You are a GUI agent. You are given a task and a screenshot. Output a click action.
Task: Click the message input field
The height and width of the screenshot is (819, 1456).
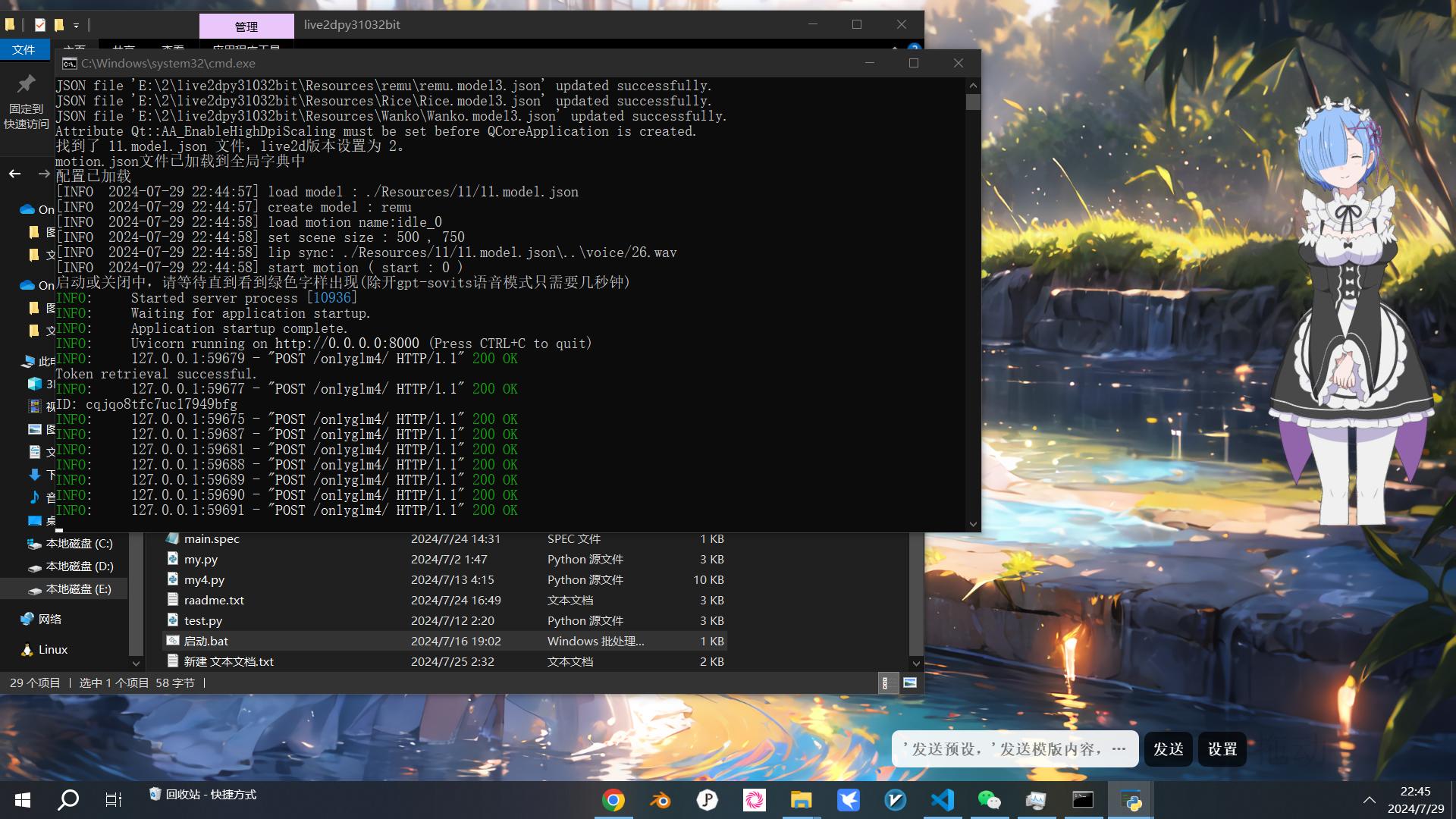(1015, 749)
